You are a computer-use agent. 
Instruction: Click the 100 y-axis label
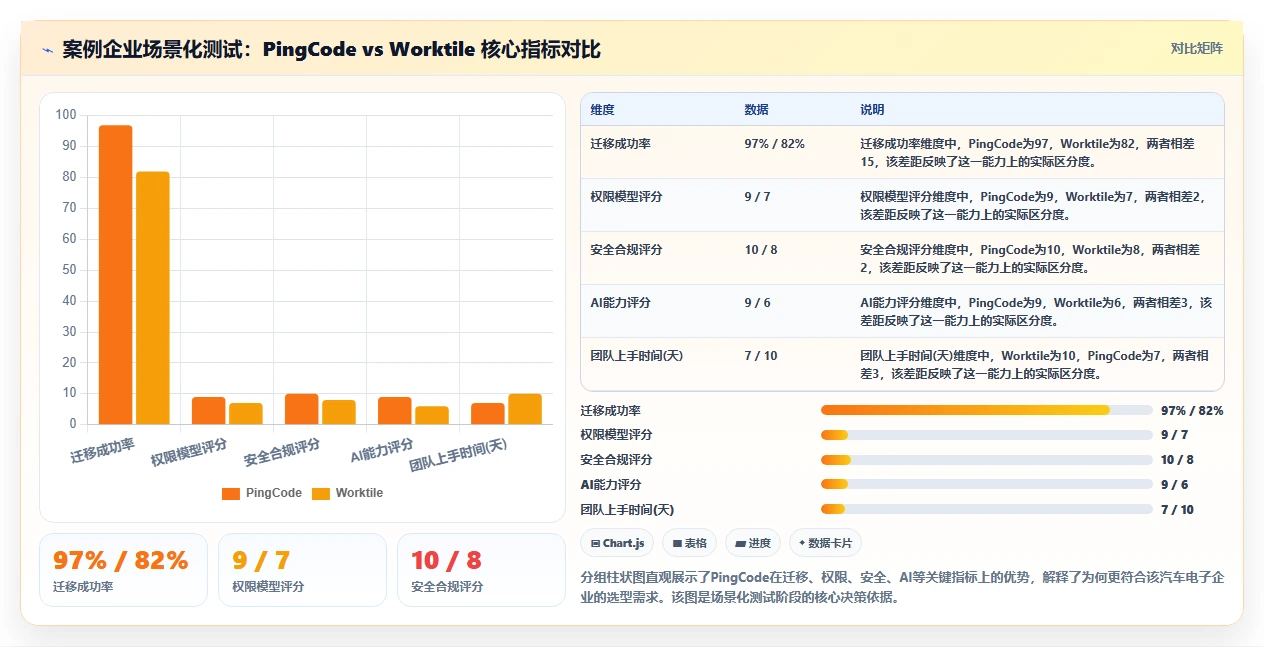[66, 115]
